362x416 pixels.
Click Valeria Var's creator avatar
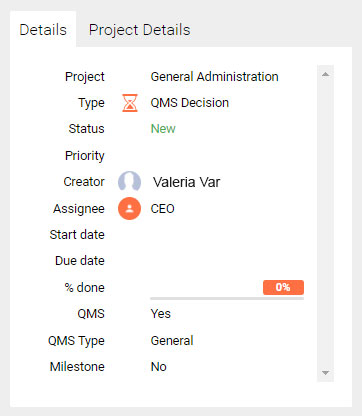[129, 182]
